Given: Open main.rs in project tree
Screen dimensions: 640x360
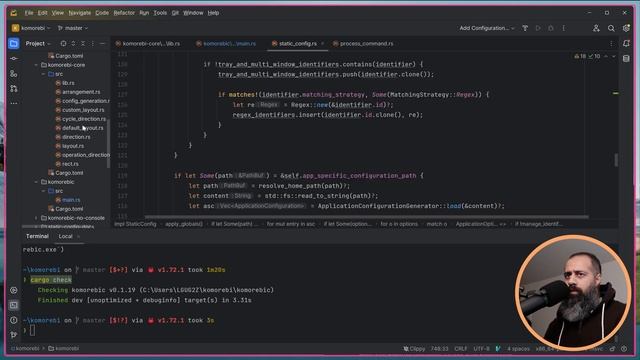Looking at the screenshot, I should pos(68,200).
